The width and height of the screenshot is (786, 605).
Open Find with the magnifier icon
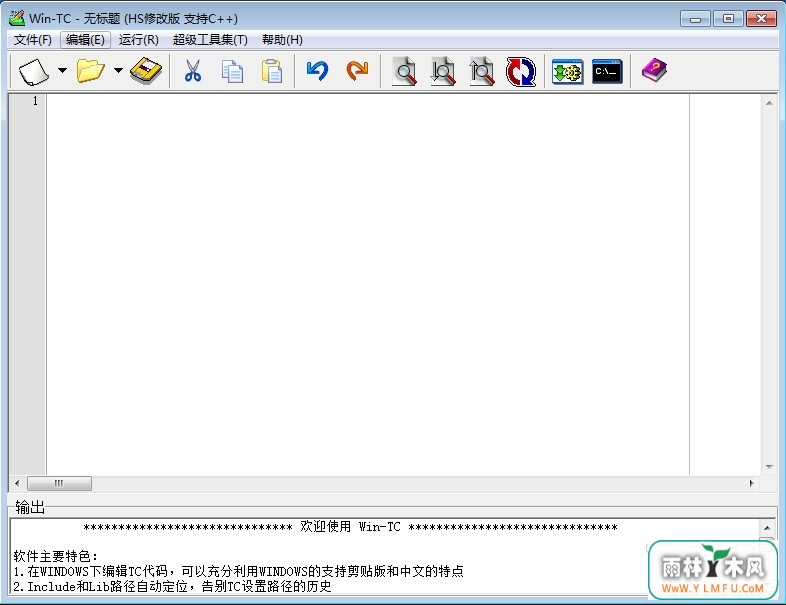[404, 71]
